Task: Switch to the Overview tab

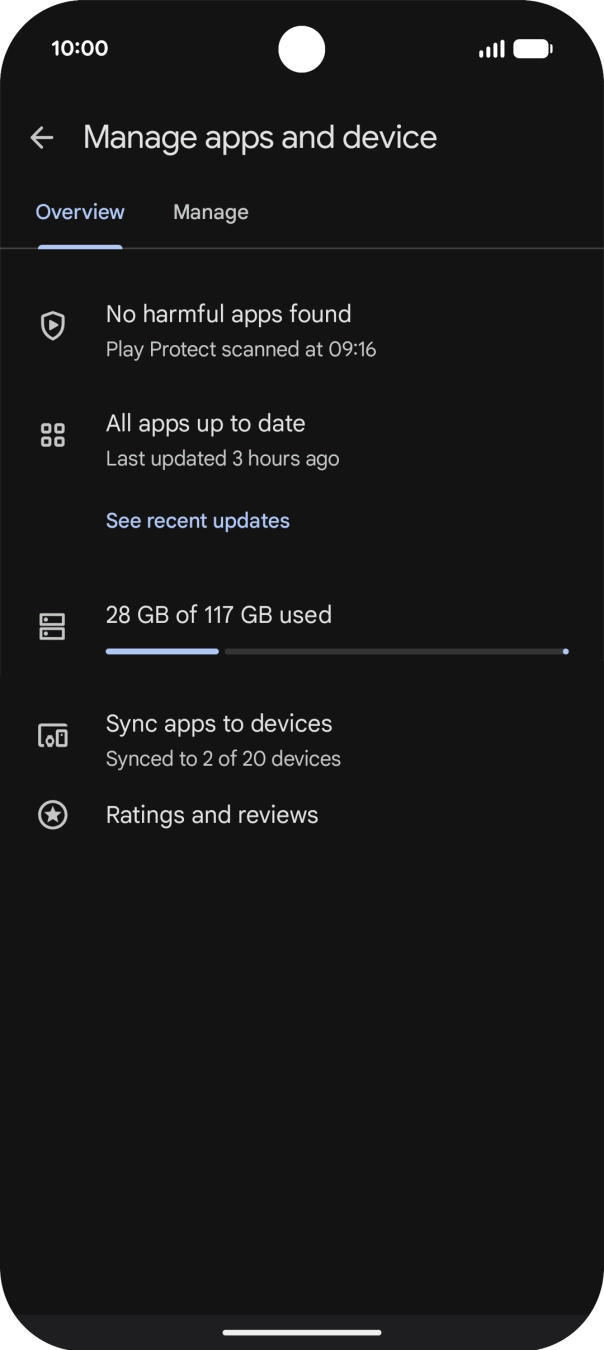Action: (80, 212)
